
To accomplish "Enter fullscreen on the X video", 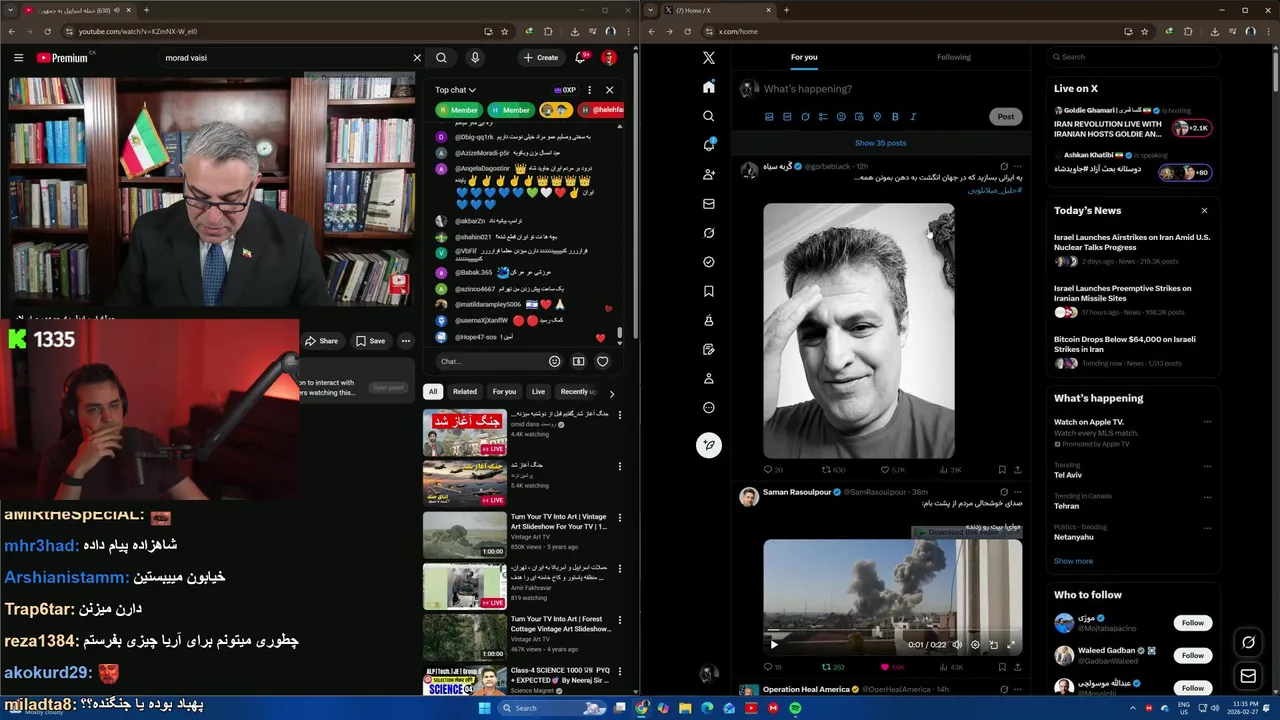I will (x=1011, y=645).
